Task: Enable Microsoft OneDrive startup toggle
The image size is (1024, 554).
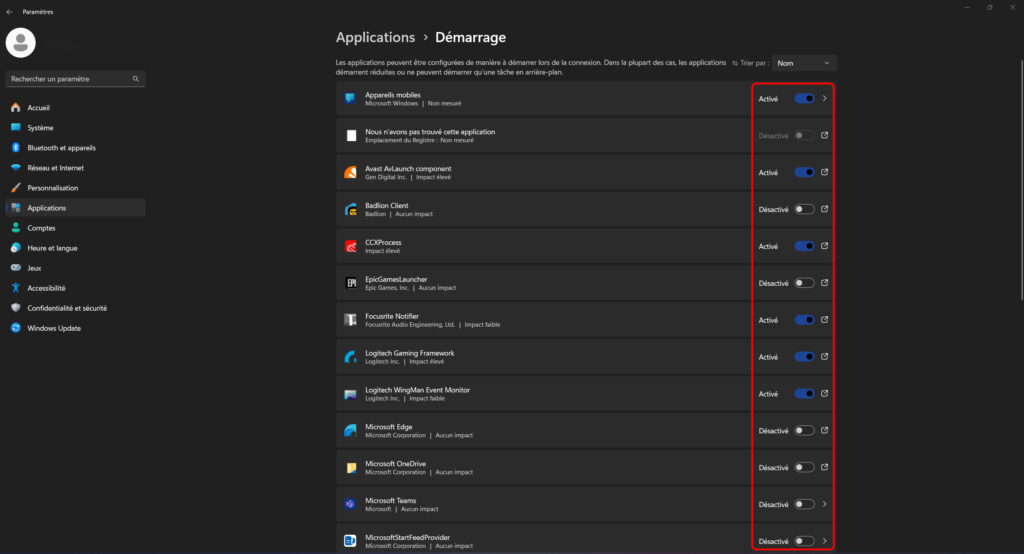Action: click(x=805, y=468)
